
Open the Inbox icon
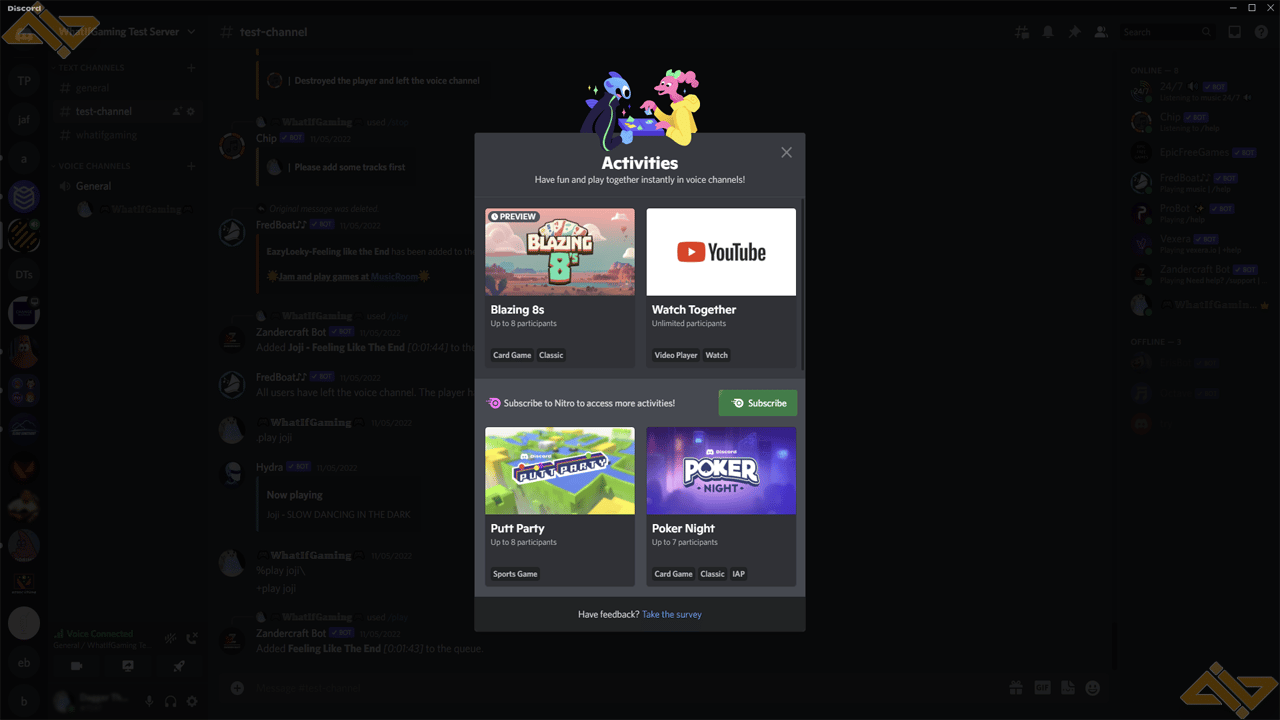tap(1234, 32)
